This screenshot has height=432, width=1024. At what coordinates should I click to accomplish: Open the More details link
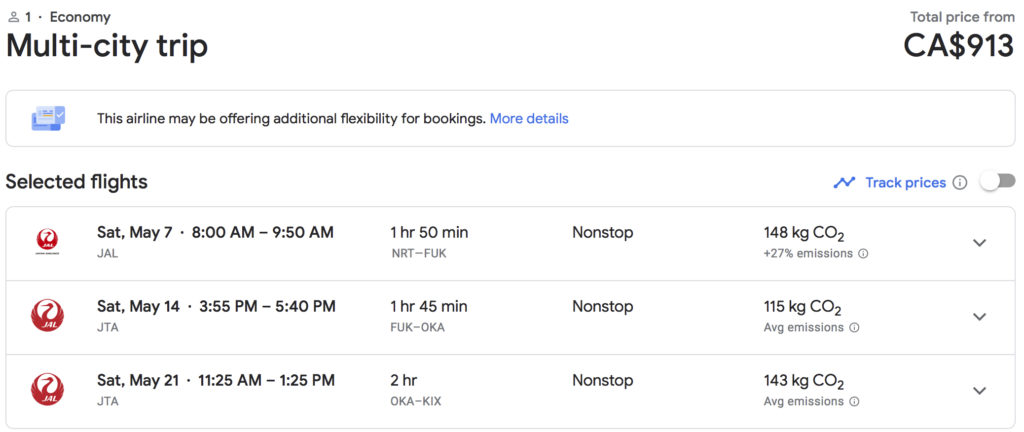[x=529, y=118]
